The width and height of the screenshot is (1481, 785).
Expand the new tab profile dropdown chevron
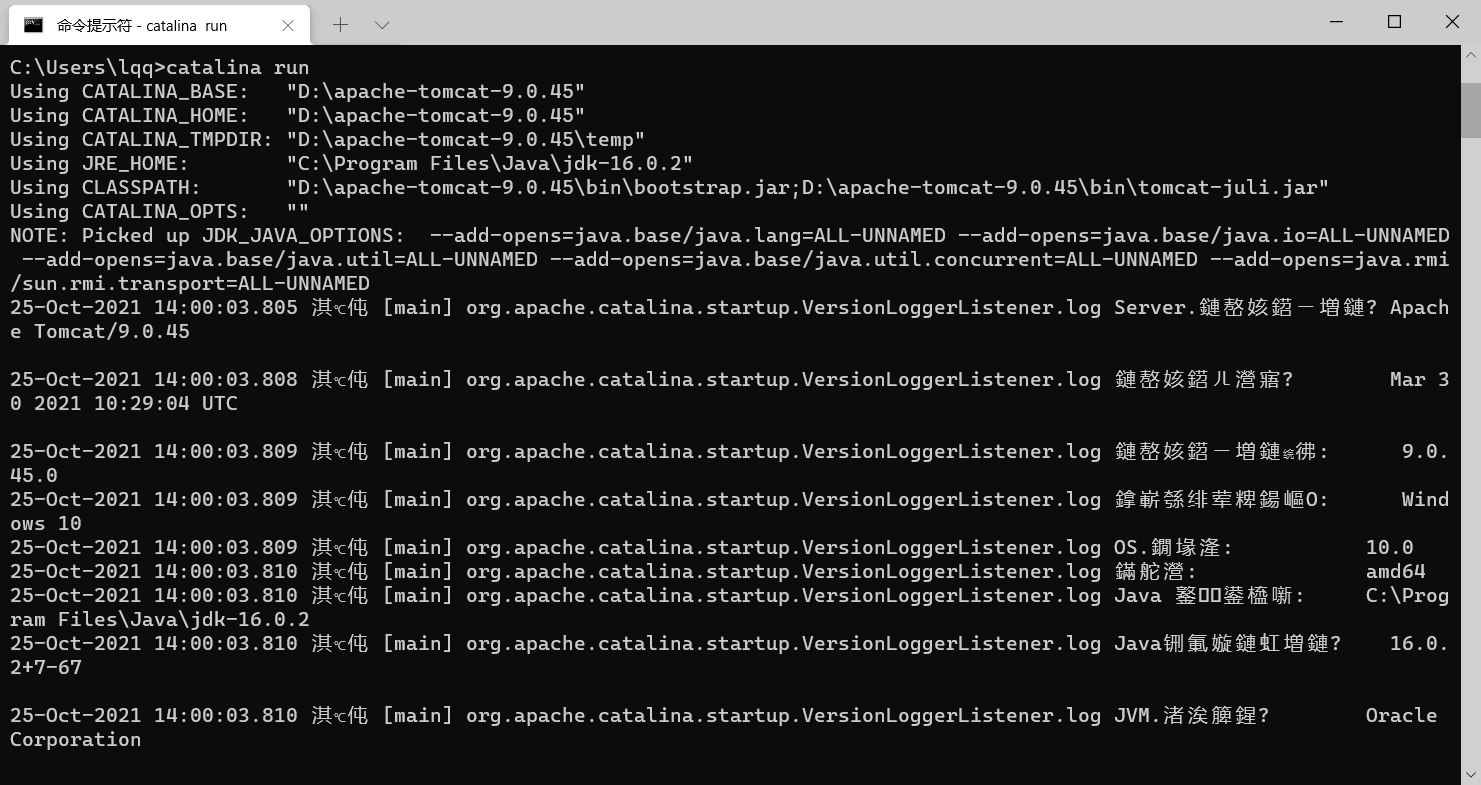pos(382,25)
